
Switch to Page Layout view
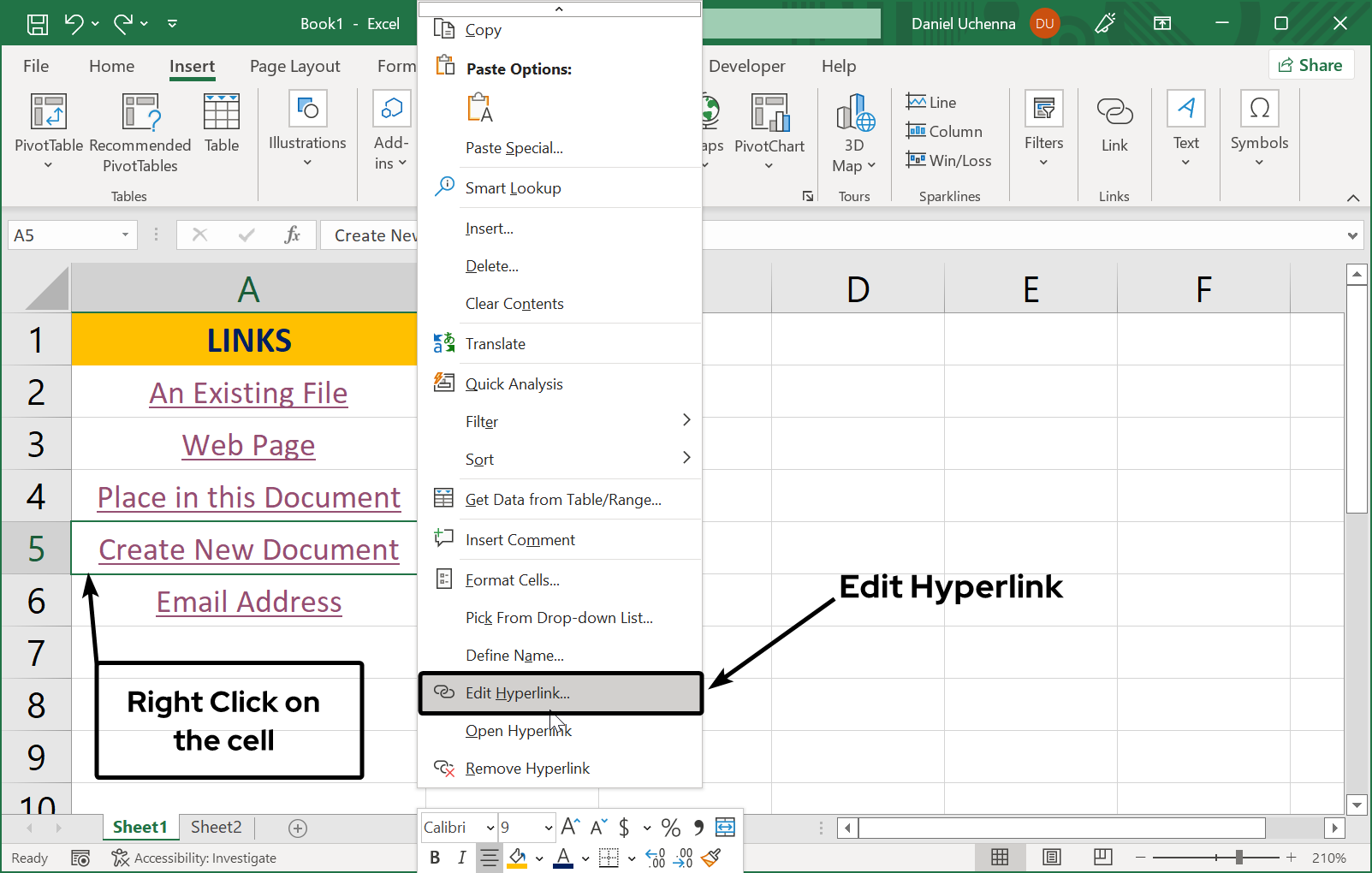click(1051, 857)
